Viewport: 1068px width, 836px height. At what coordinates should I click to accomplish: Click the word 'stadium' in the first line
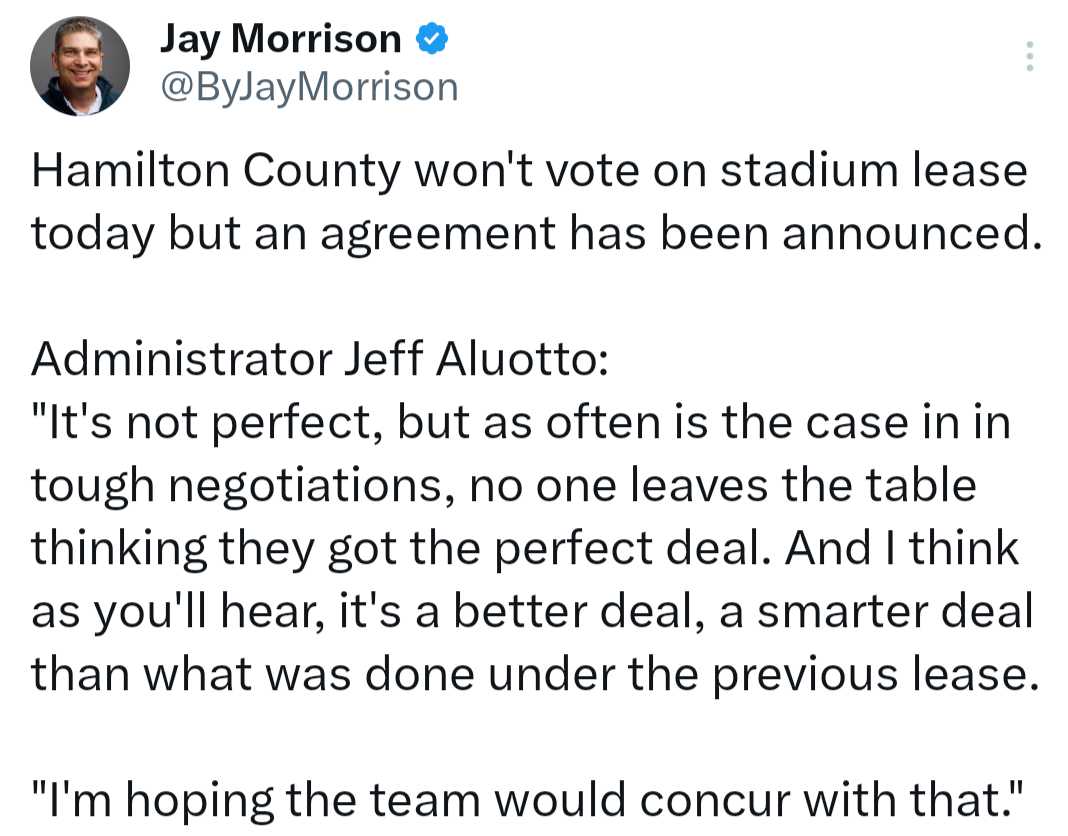click(809, 170)
